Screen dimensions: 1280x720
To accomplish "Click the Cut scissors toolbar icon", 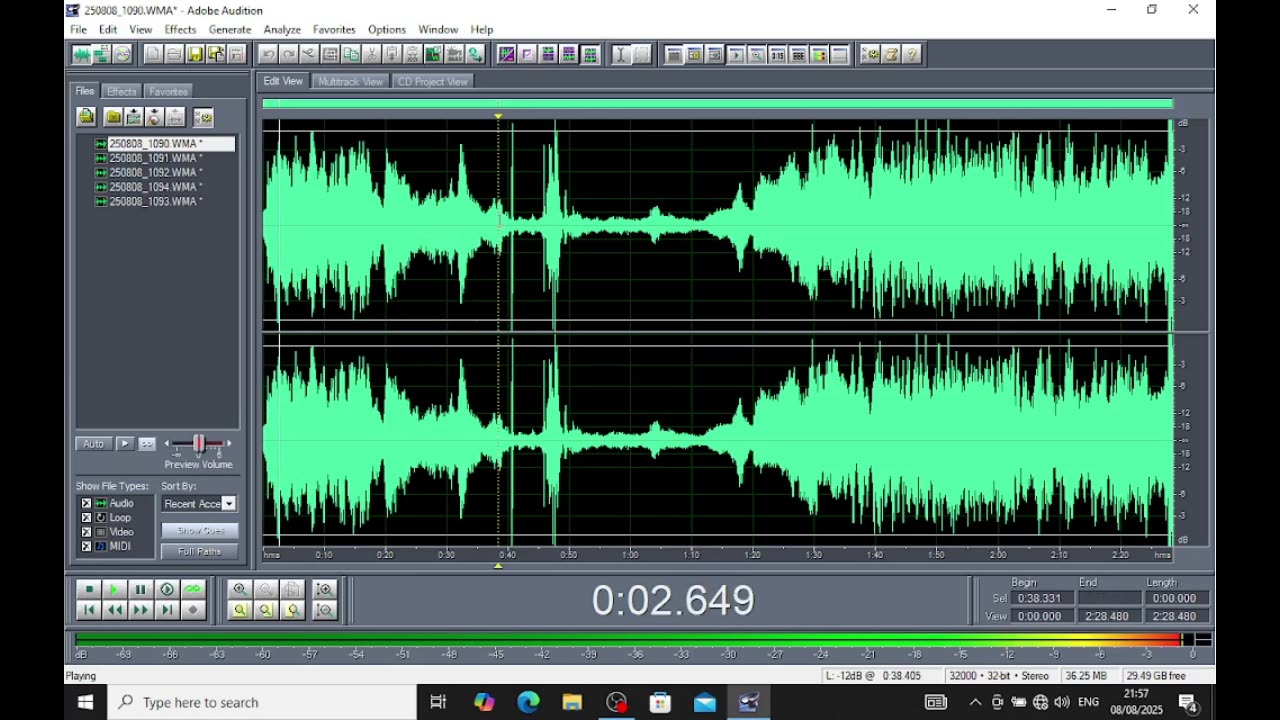I will point(372,54).
